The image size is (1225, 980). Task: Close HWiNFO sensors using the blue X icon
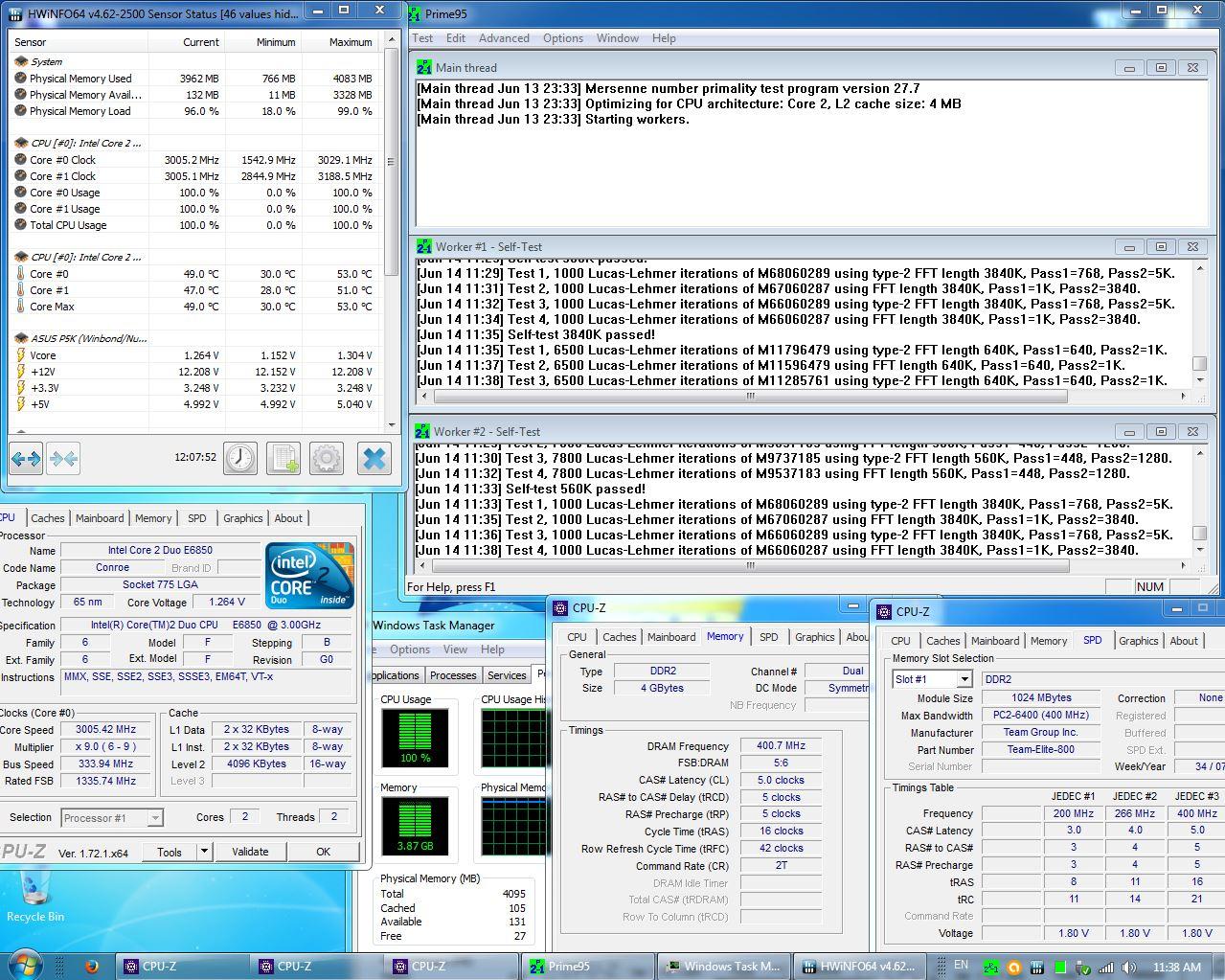374,459
